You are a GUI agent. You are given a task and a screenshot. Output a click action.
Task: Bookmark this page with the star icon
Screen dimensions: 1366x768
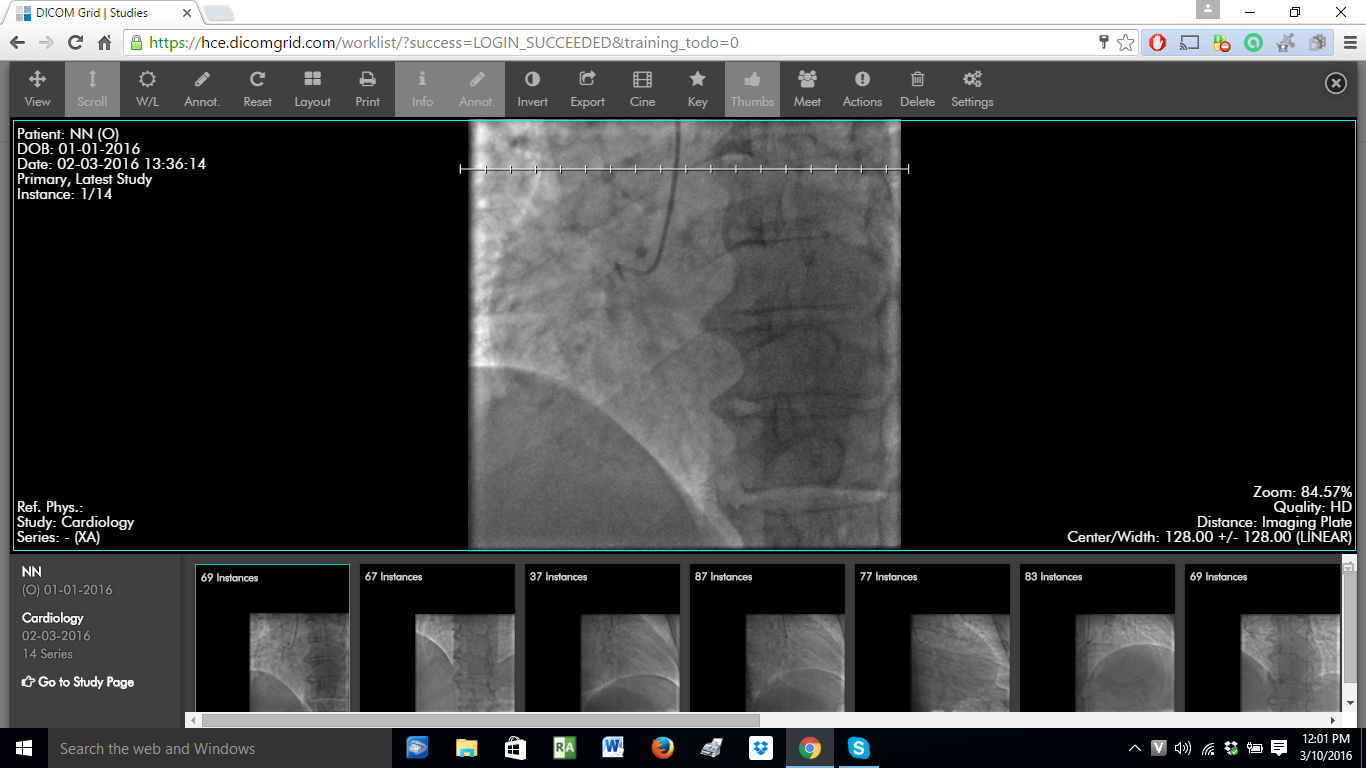(x=1126, y=43)
